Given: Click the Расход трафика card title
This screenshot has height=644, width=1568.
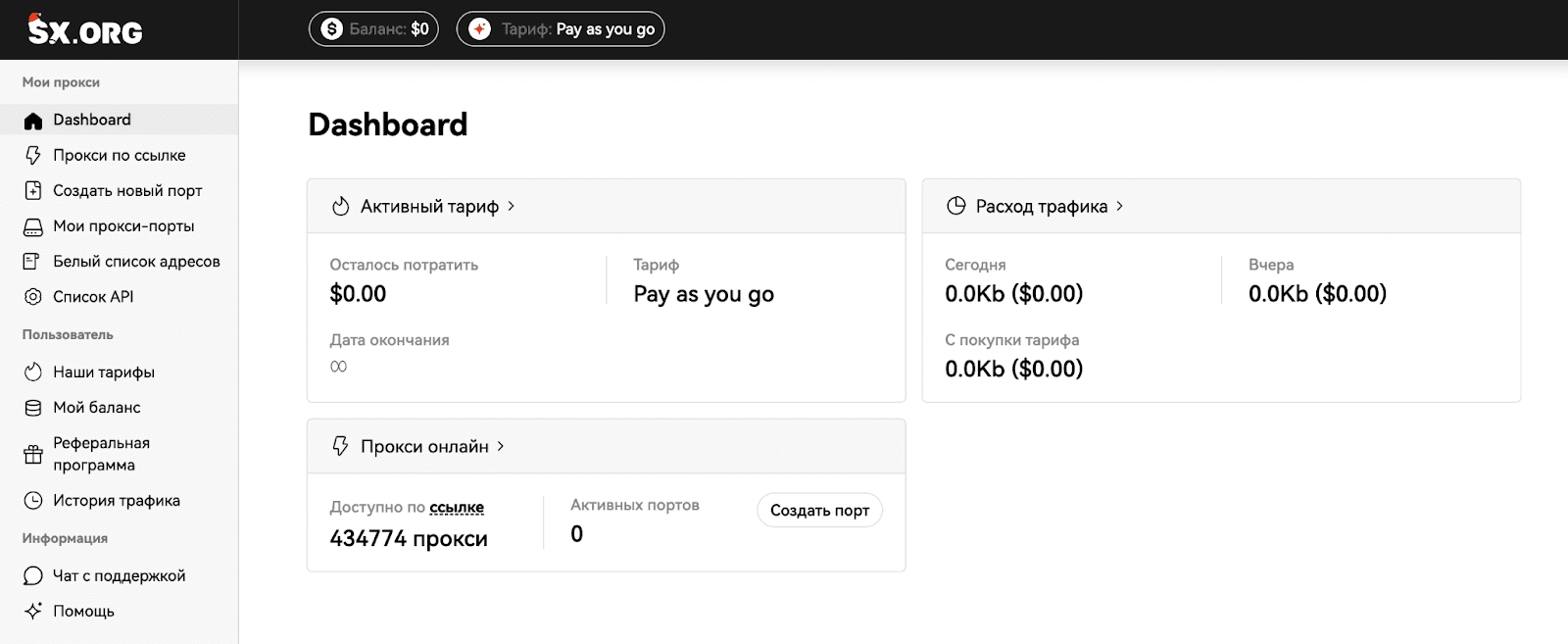Looking at the screenshot, I should click(x=1042, y=206).
